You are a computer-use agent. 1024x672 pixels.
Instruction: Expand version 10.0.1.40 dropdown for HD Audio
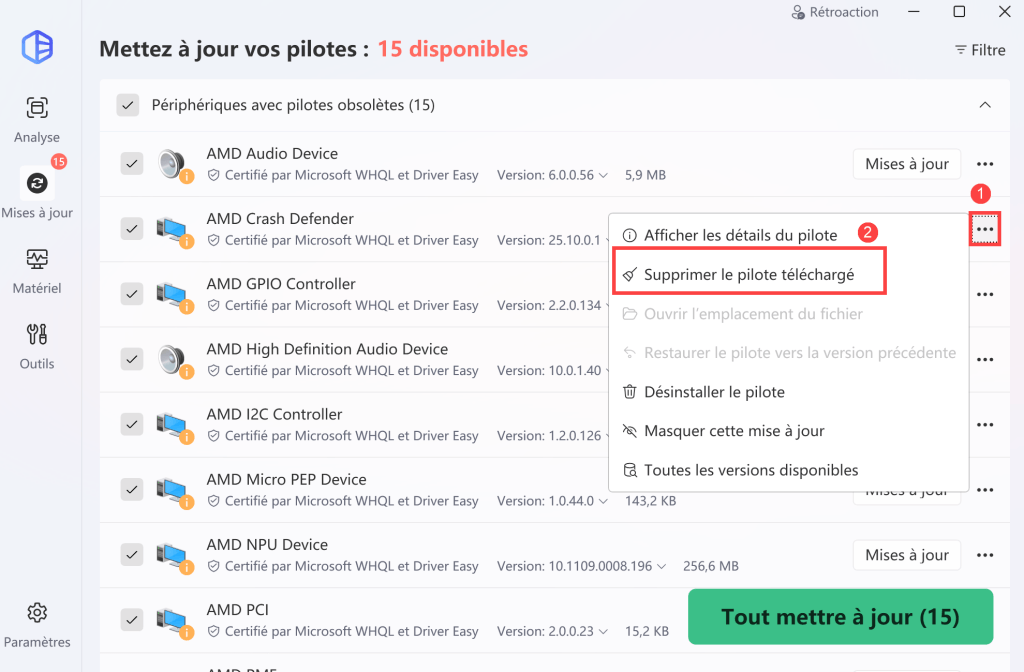[605, 371]
